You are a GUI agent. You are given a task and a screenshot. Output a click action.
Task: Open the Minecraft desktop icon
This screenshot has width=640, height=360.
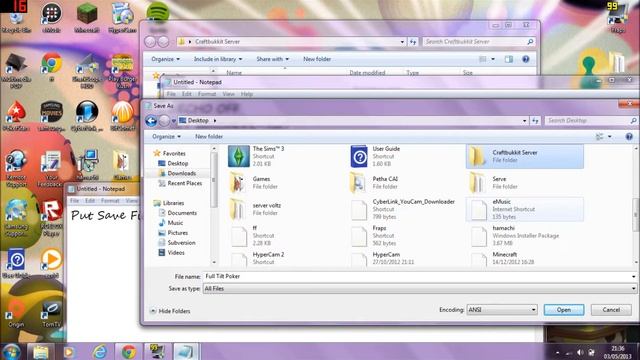pyautogui.click(x=87, y=19)
